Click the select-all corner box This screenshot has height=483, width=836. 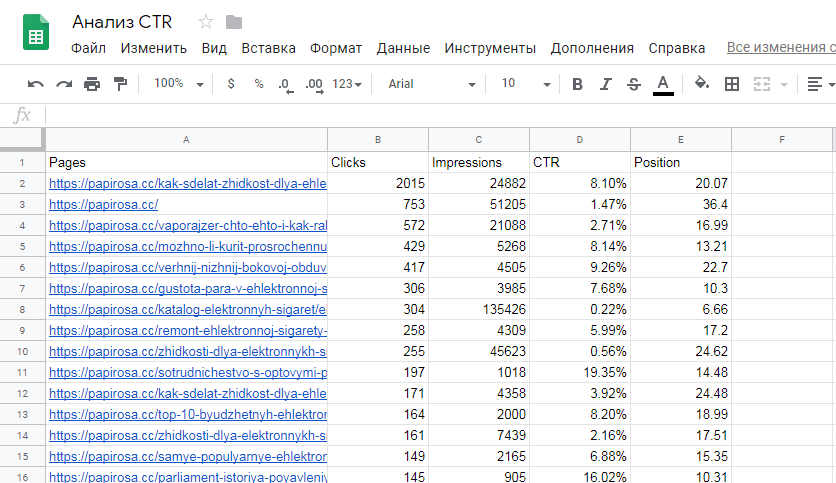(21, 139)
